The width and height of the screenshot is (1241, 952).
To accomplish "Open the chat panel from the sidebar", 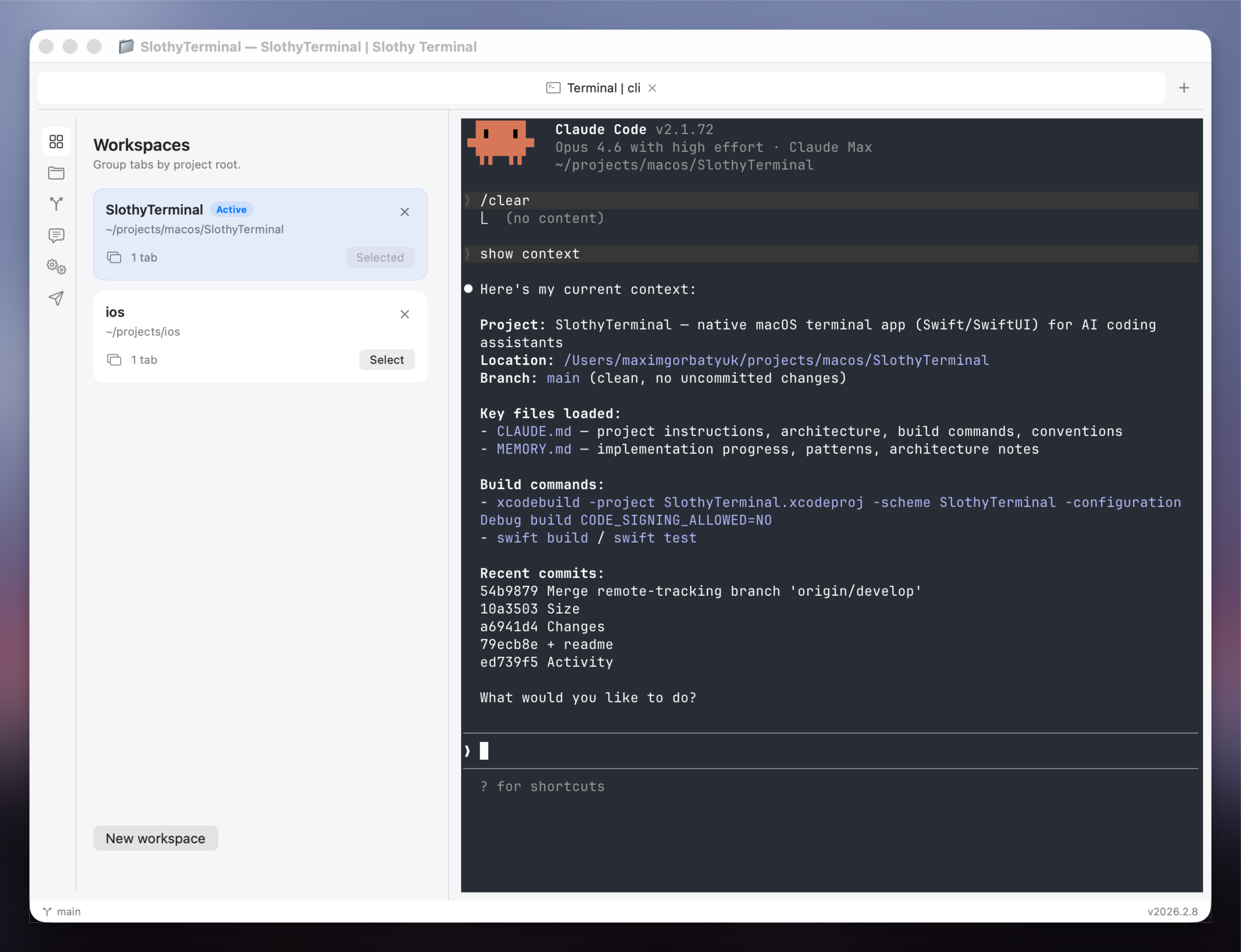I will pos(56,235).
